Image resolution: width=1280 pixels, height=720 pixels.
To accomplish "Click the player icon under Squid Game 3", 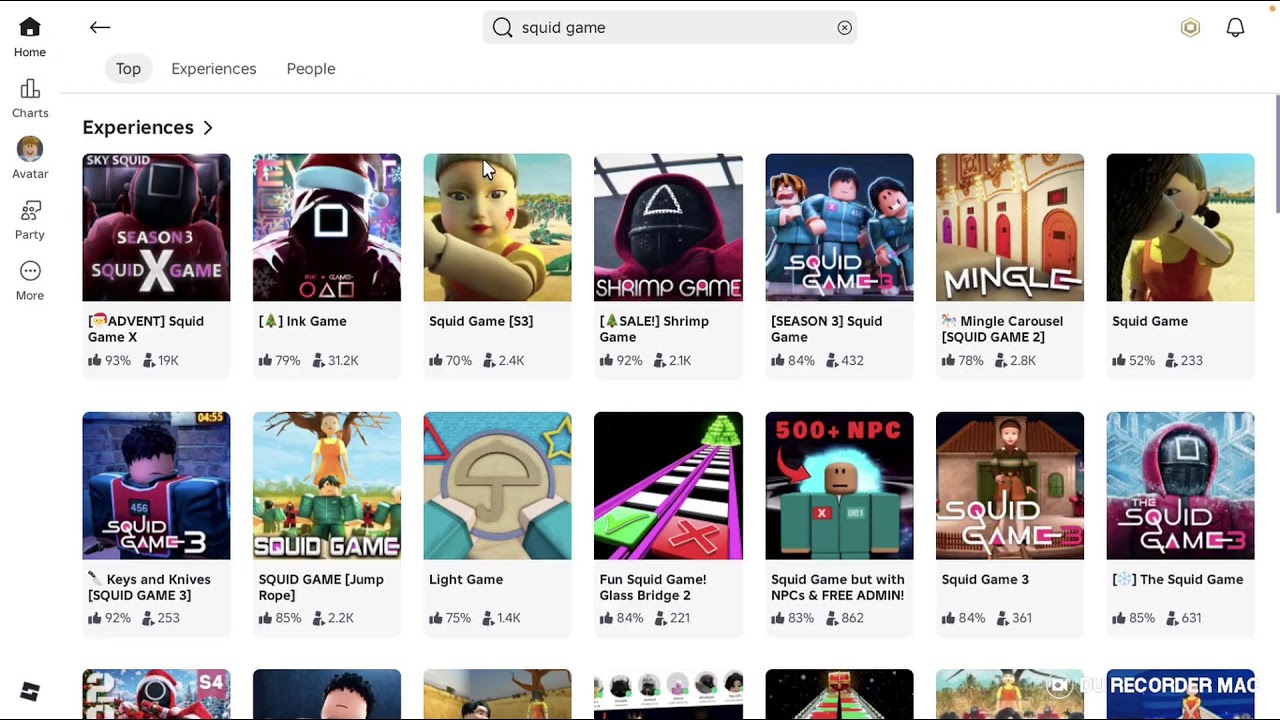I will point(1001,618).
